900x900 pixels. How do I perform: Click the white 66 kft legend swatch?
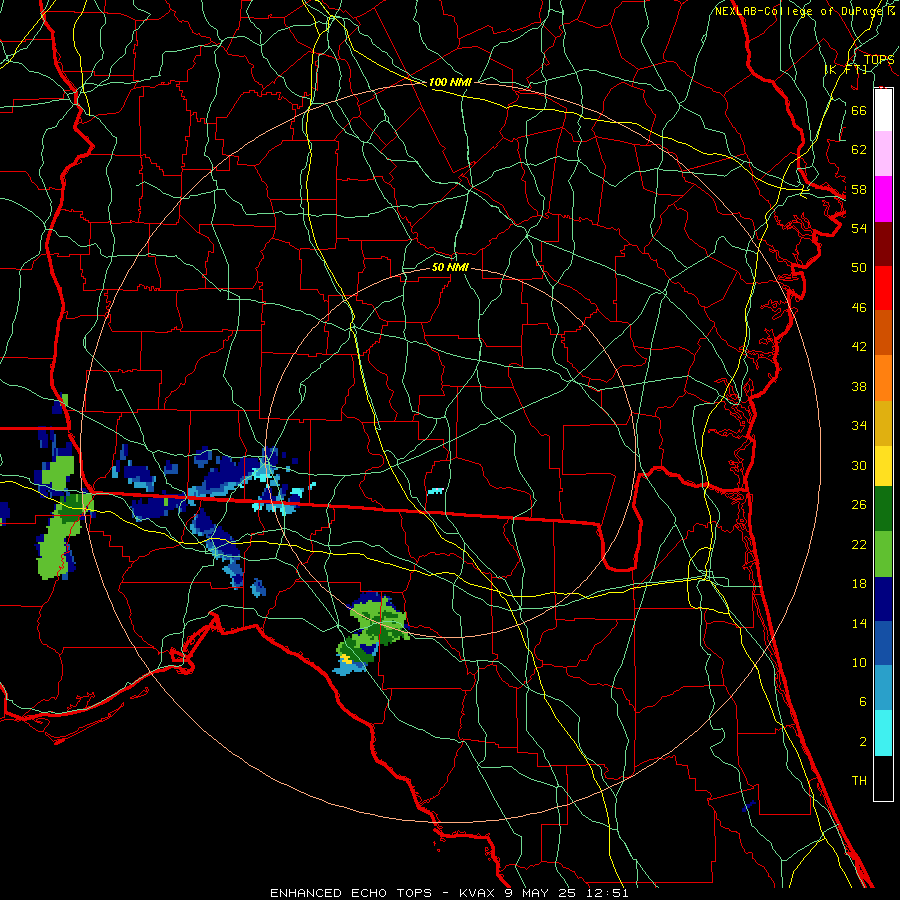pyautogui.click(x=883, y=110)
